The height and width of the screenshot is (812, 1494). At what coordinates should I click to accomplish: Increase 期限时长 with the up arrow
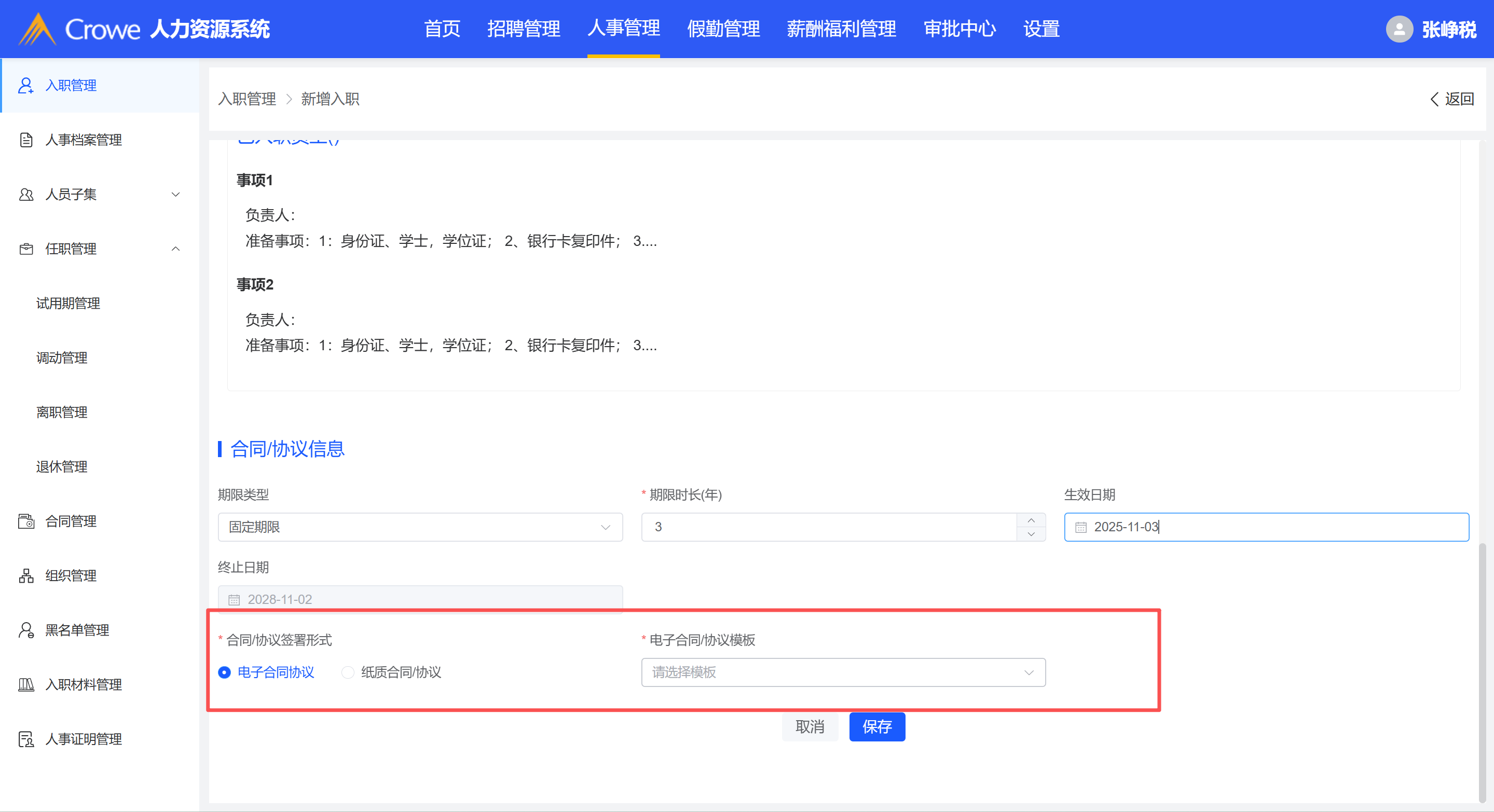click(x=1031, y=520)
